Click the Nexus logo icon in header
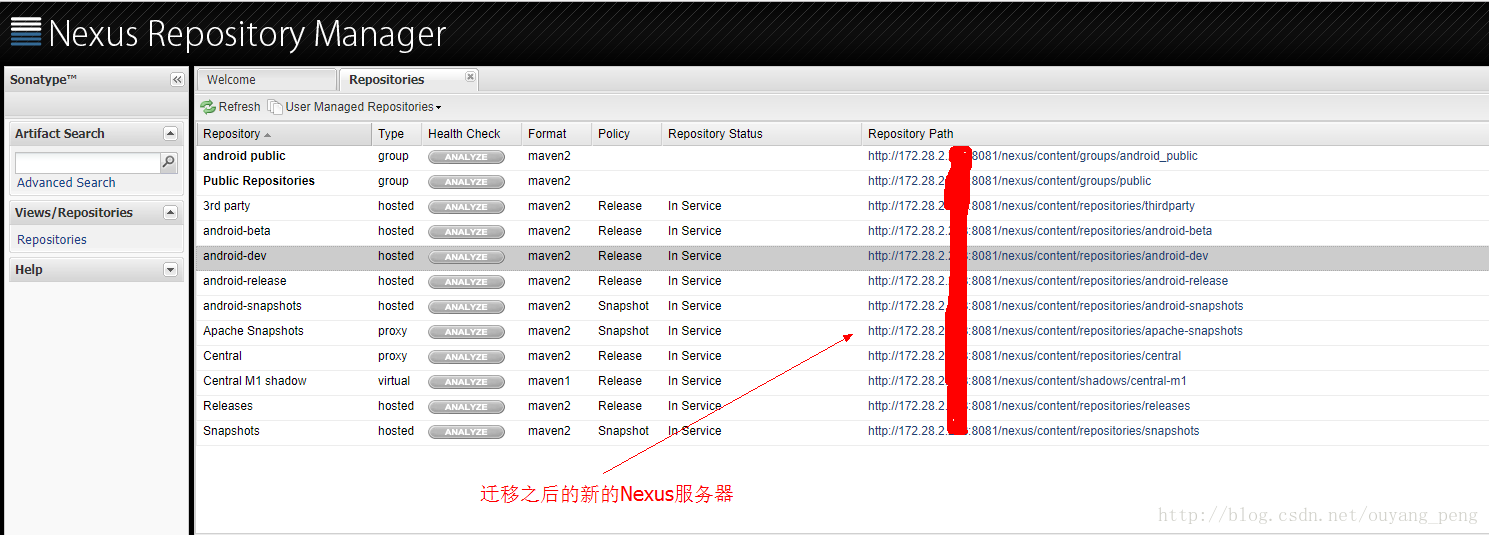This screenshot has height=535, width=1489. [x=26, y=32]
